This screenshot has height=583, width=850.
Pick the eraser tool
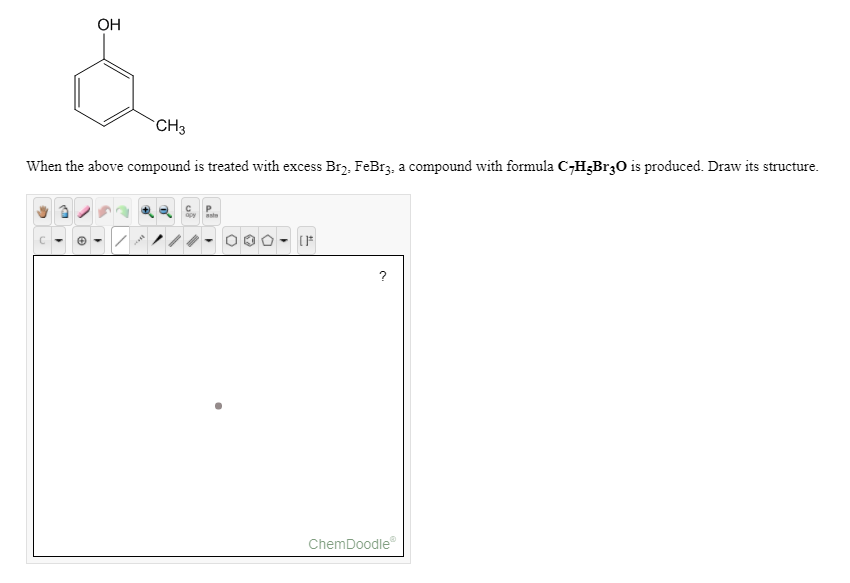pos(82,210)
